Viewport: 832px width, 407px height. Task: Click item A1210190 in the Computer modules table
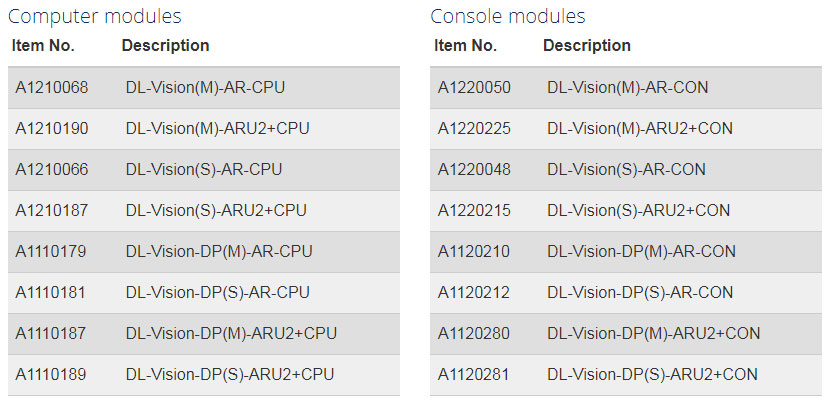click(51, 128)
